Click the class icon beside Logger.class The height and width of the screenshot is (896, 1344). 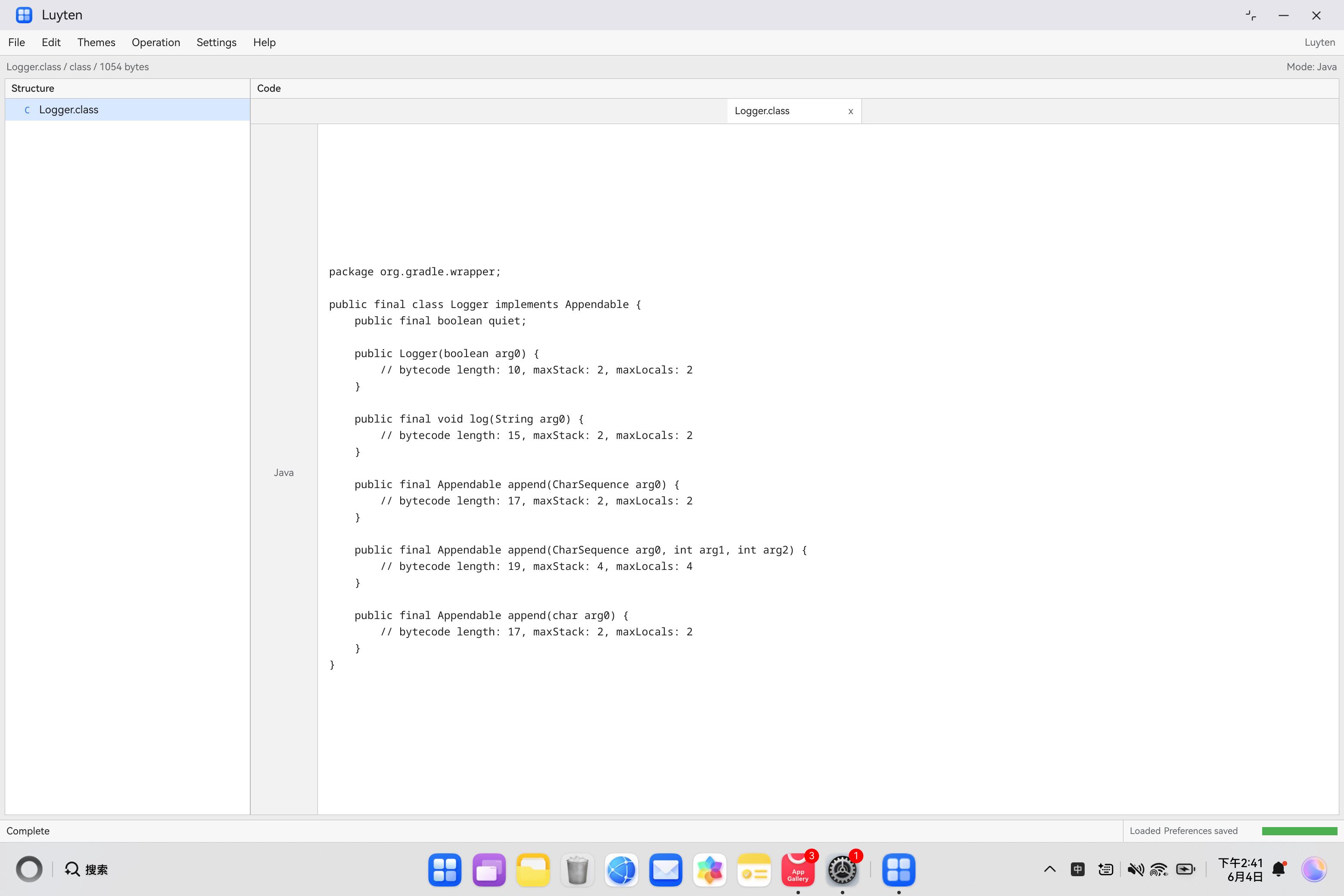pyautogui.click(x=27, y=110)
